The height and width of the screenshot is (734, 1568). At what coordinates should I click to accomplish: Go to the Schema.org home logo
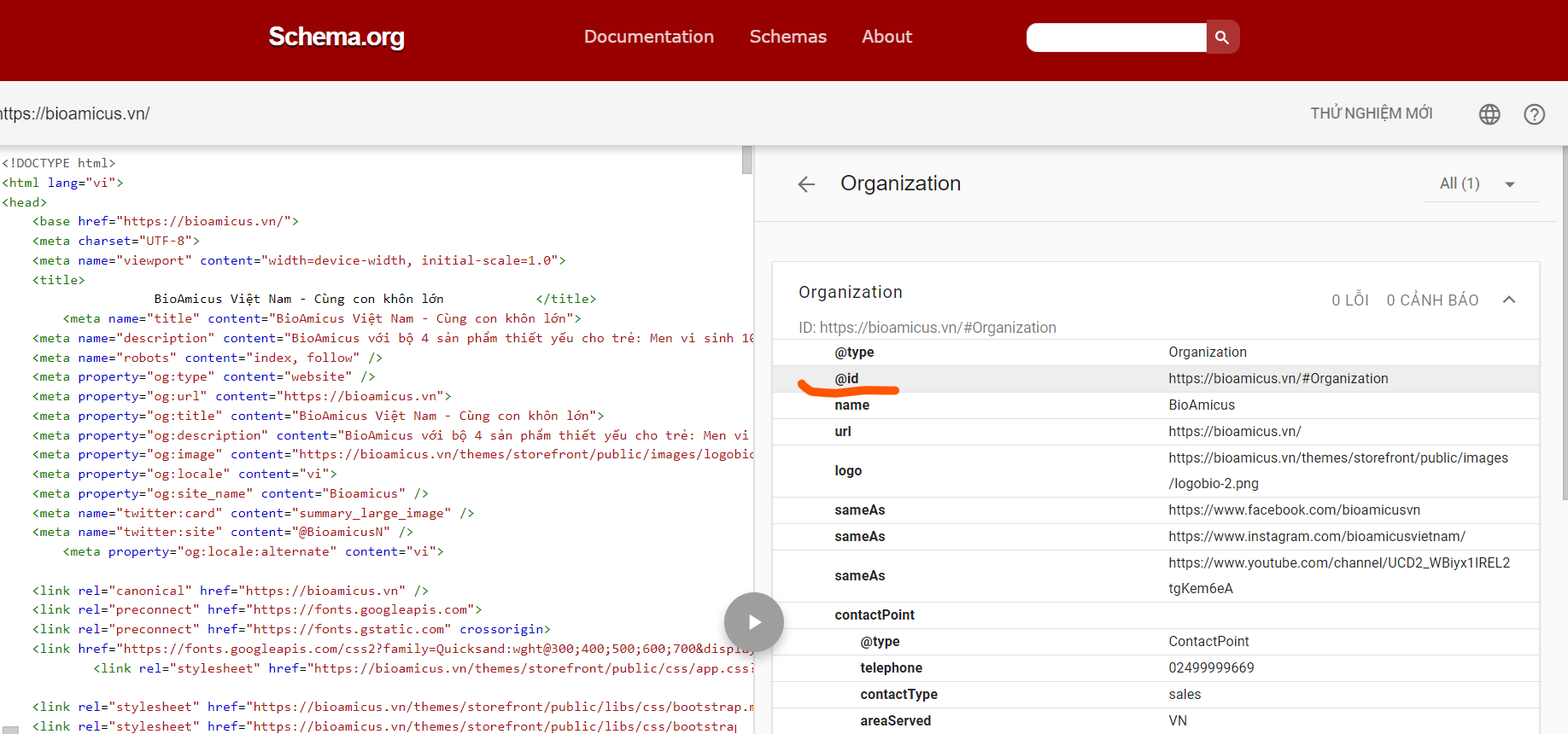tap(336, 37)
